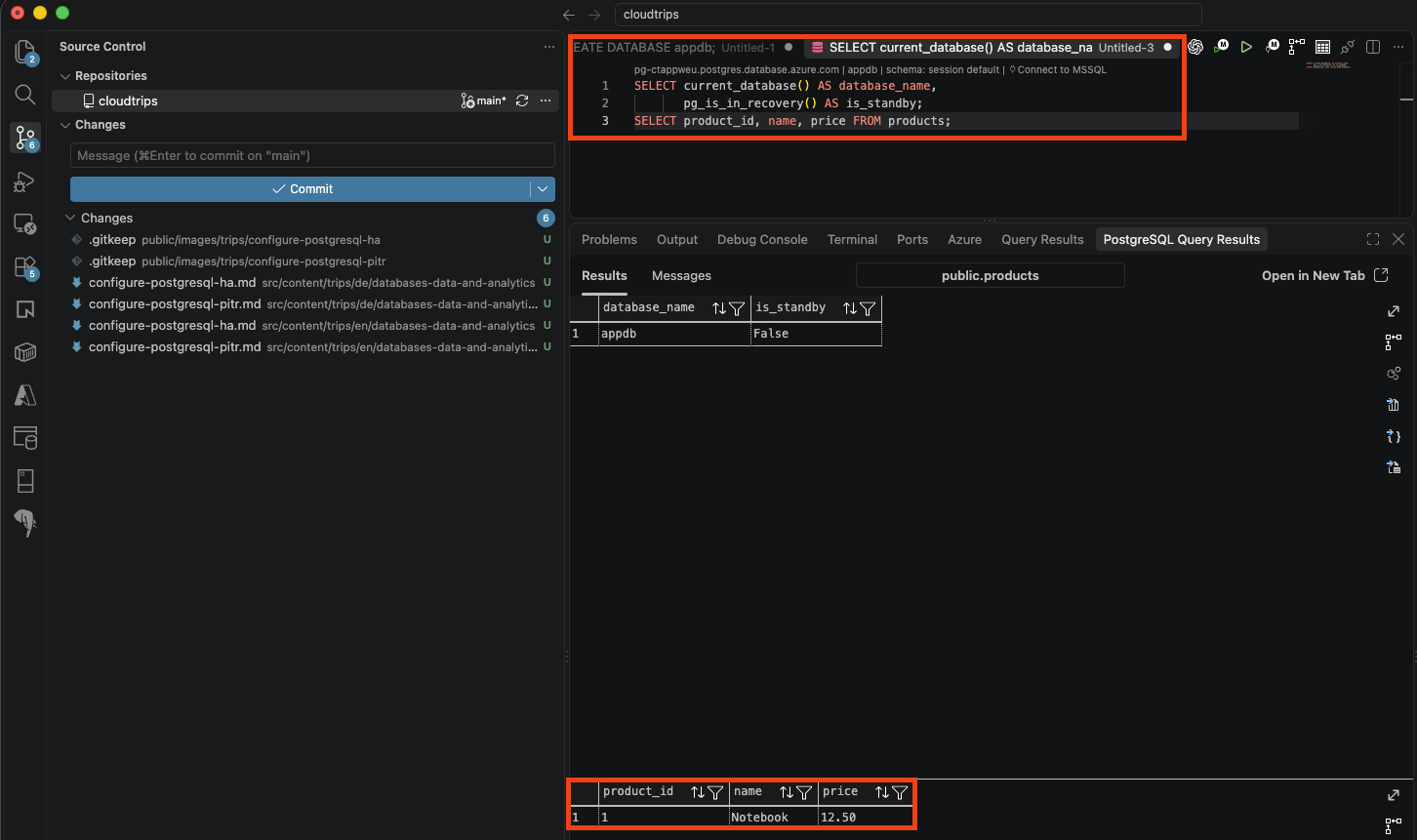Select the cloudtrips repository row
This screenshot has height=840, width=1417.
pyautogui.click(x=305, y=100)
